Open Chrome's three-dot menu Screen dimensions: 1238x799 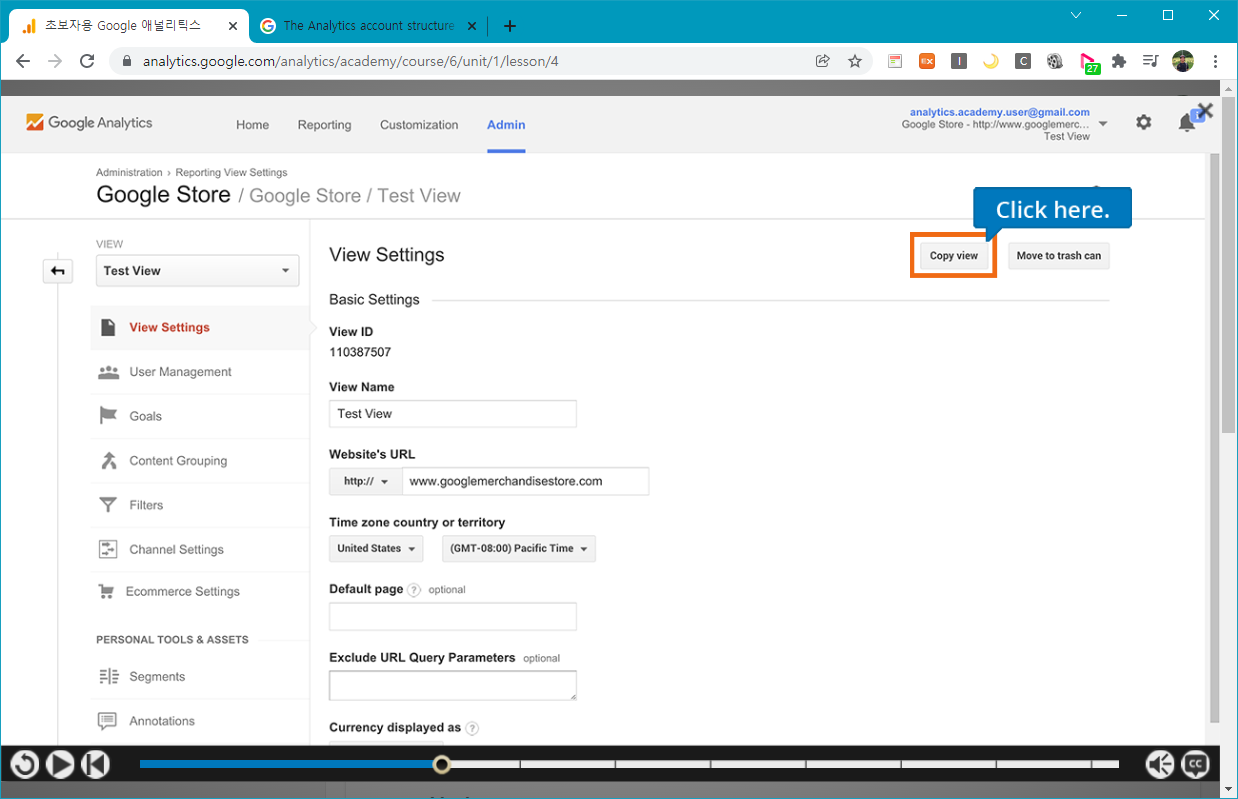click(x=1215, y=61)
